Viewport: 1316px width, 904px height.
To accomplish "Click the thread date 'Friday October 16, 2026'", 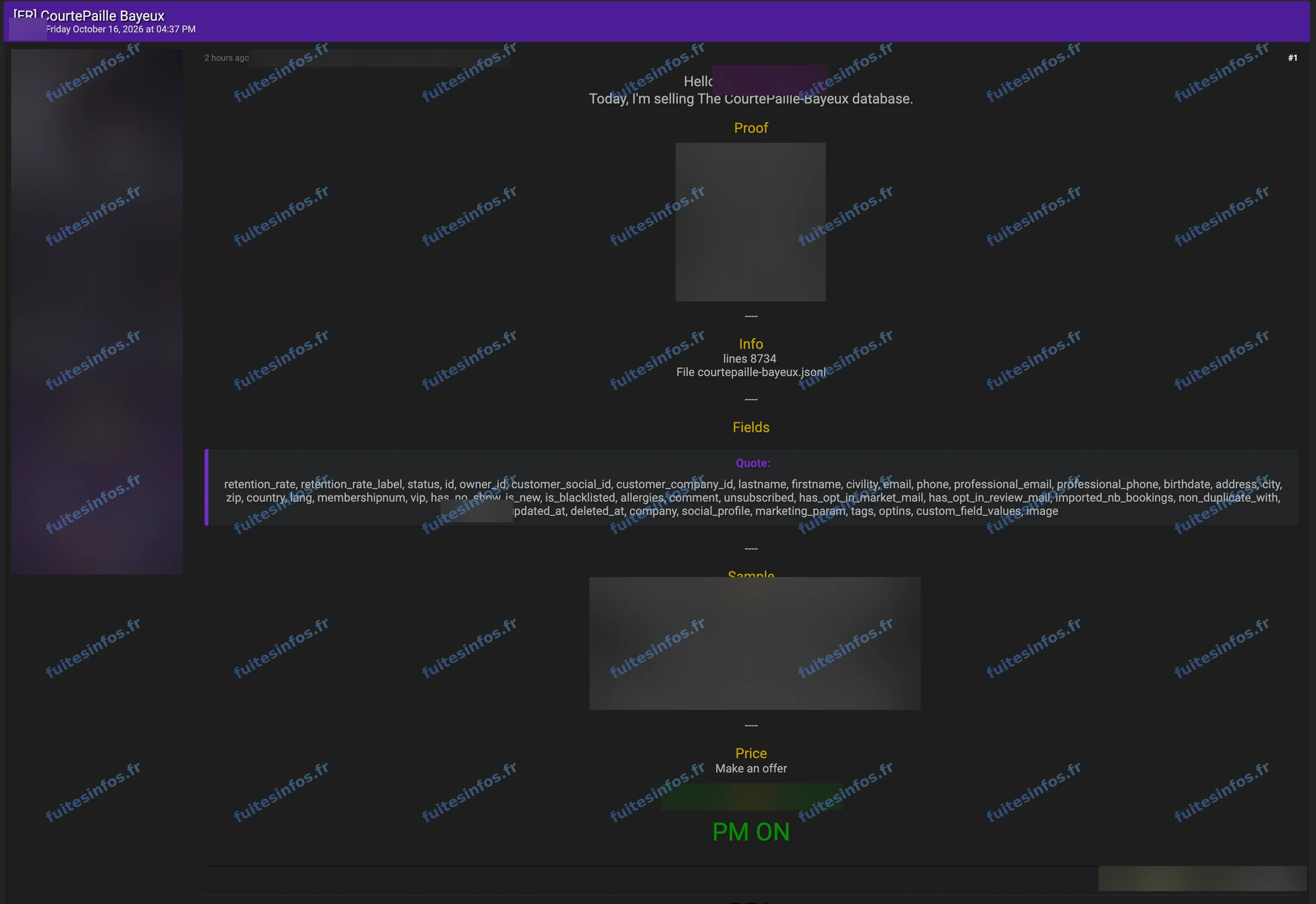I will (x=94, y=29).
